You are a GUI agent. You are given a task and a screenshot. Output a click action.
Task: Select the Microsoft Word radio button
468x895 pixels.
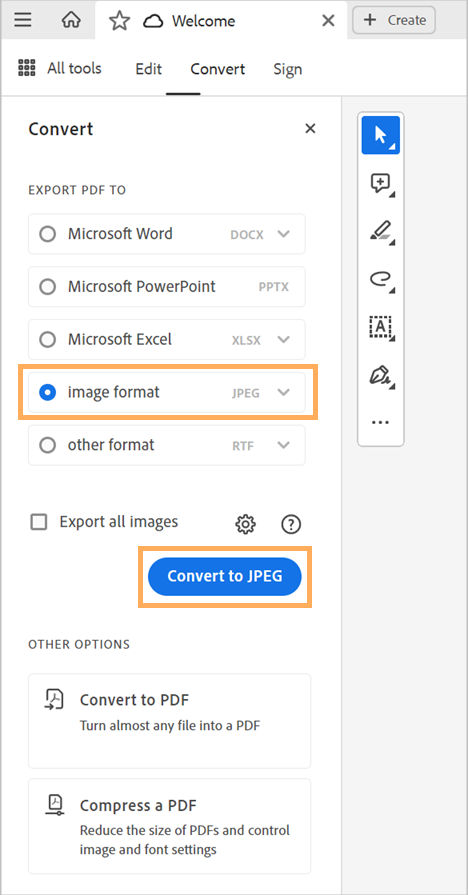click(47, 234)
